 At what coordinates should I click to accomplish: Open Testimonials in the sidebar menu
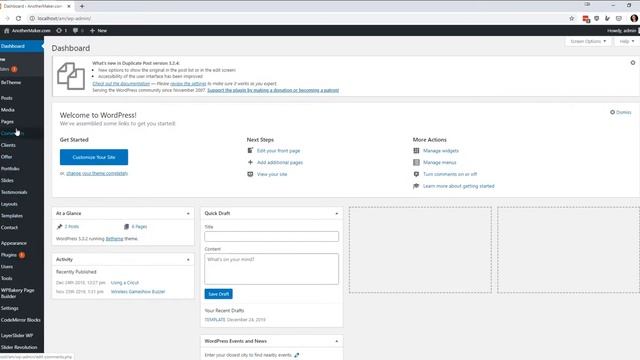point(22,192)
